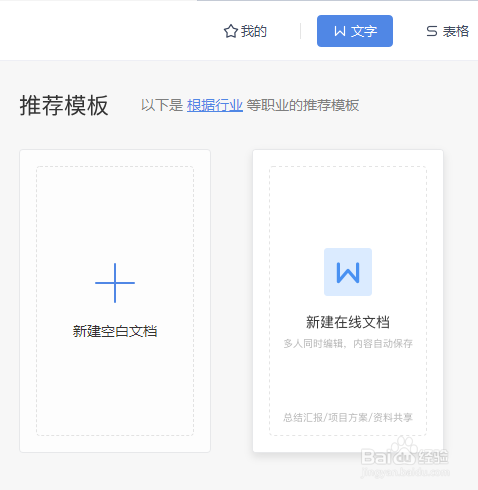Click the S icon beside 表格

click(x=432, y=31)
